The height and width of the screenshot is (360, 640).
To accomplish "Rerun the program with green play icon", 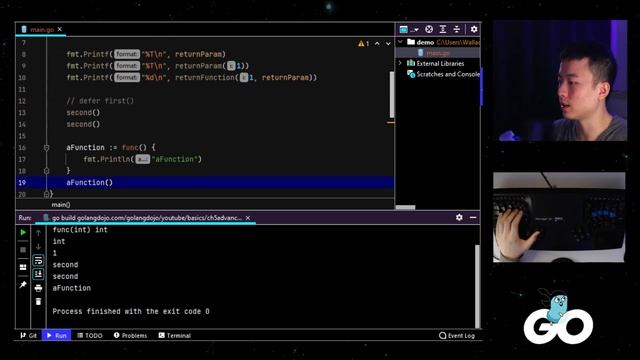I will pyautogui.click(x=23, y=232).
